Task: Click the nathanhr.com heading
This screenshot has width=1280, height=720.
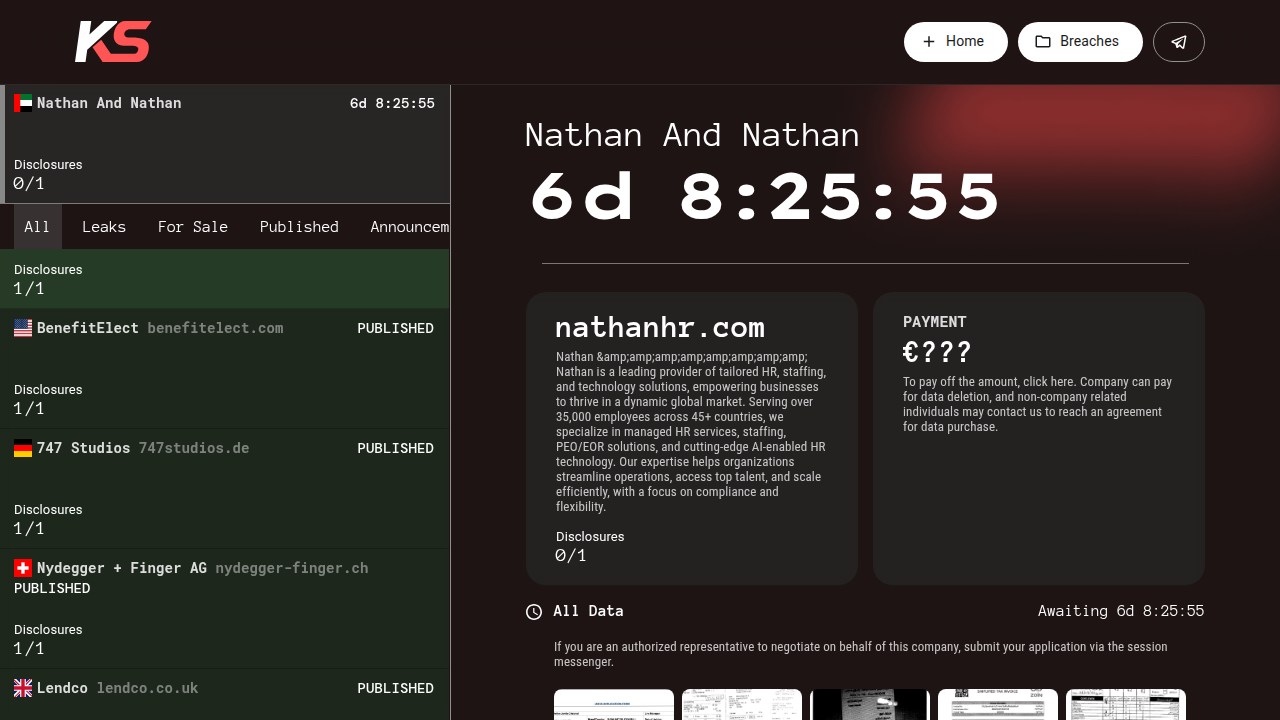Action: tap(660, 327)
